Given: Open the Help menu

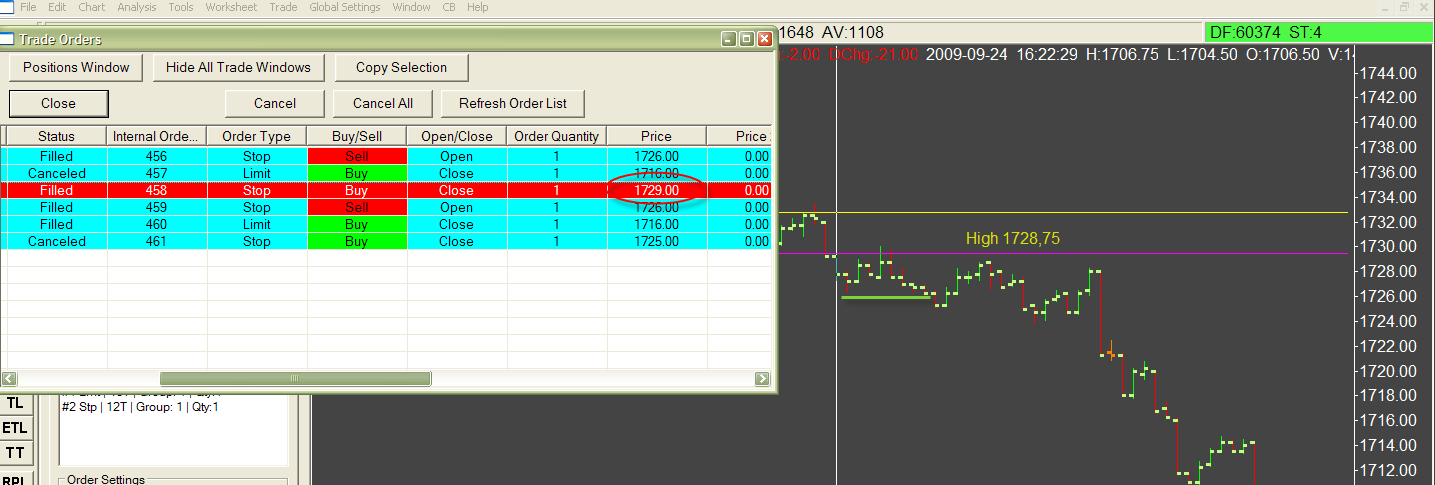Looking at the screenshot, I should (x=478, y=7).
